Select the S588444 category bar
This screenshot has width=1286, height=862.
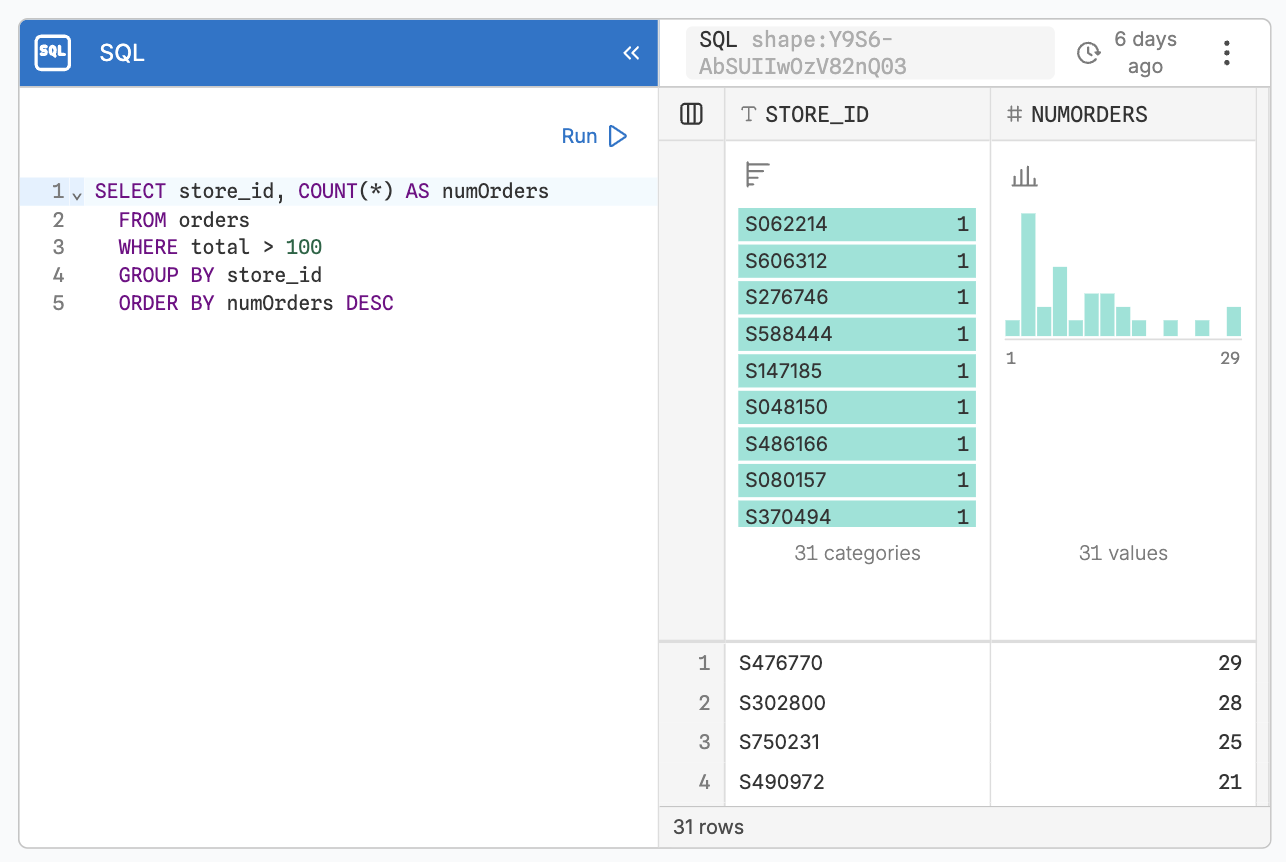[x=857, y=334]
